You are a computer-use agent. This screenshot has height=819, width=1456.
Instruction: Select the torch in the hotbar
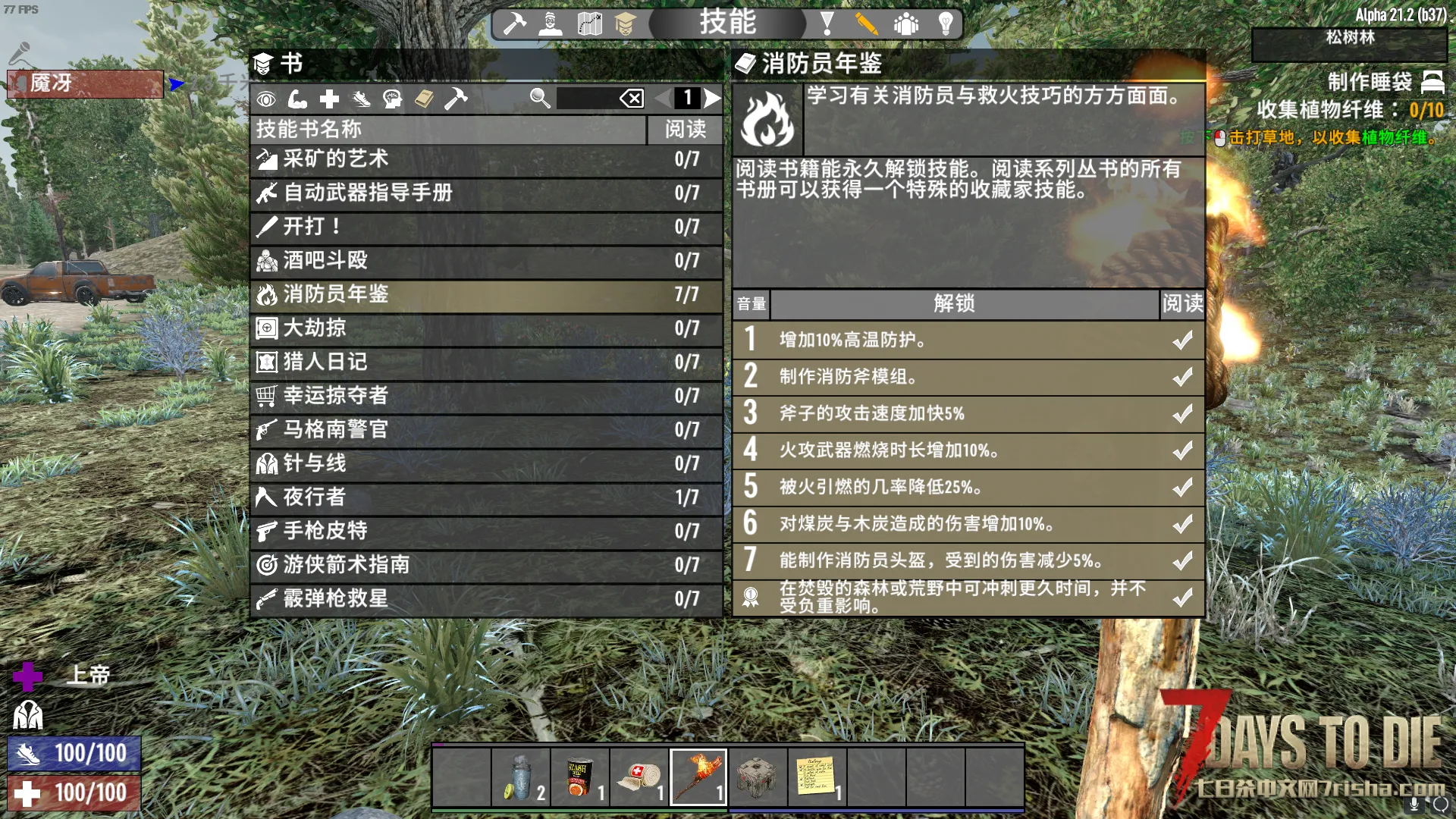(698, 777)
